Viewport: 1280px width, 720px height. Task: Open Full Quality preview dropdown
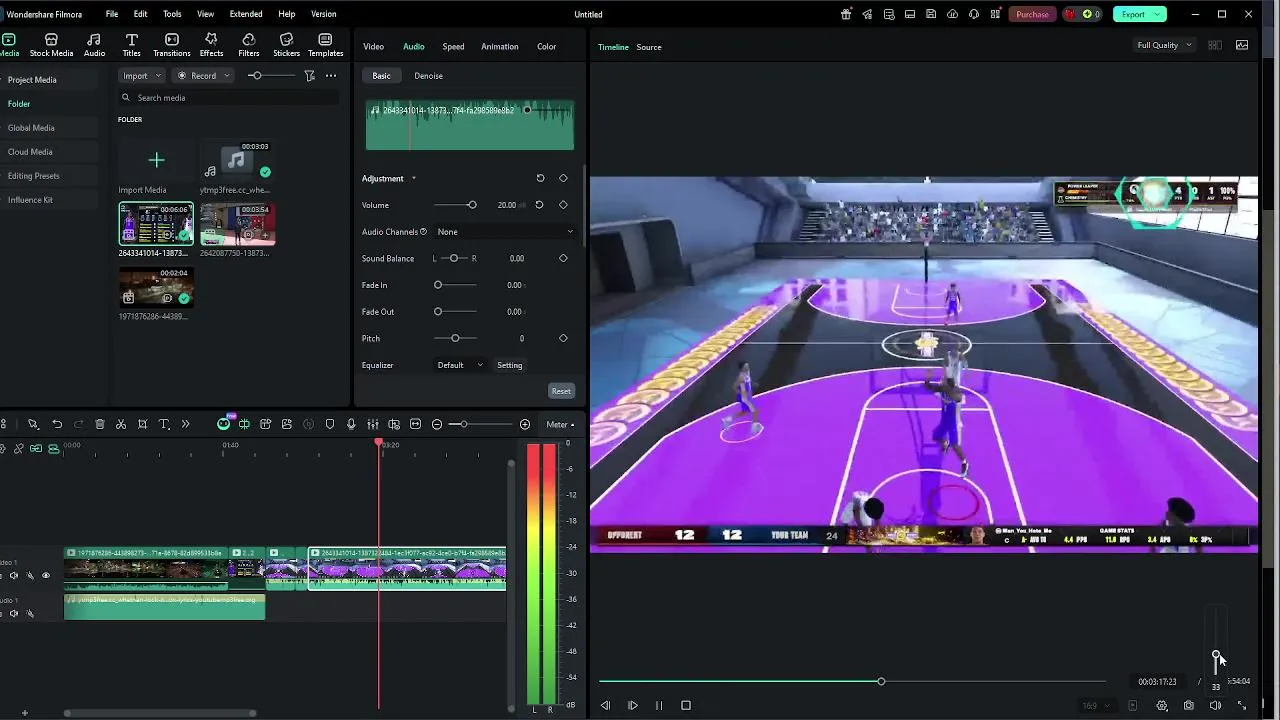pos(1164,45)
